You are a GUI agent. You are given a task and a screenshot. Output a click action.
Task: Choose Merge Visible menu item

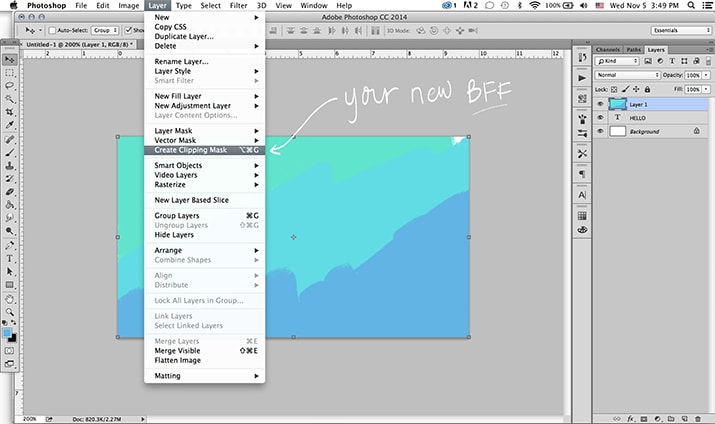pos(205,351)
